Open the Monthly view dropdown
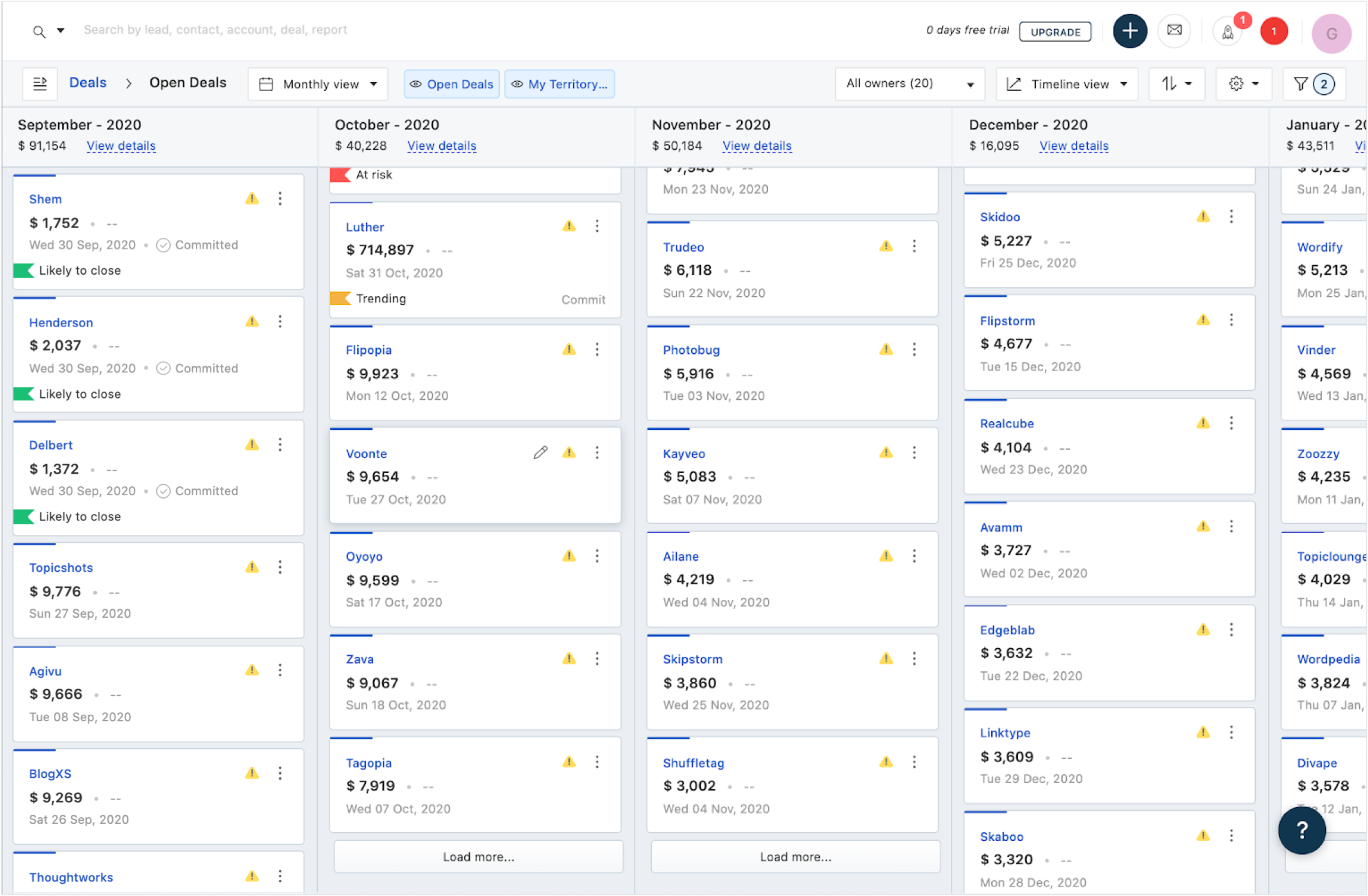This screenshot has height=896, width=1368. tap(317, 84)
